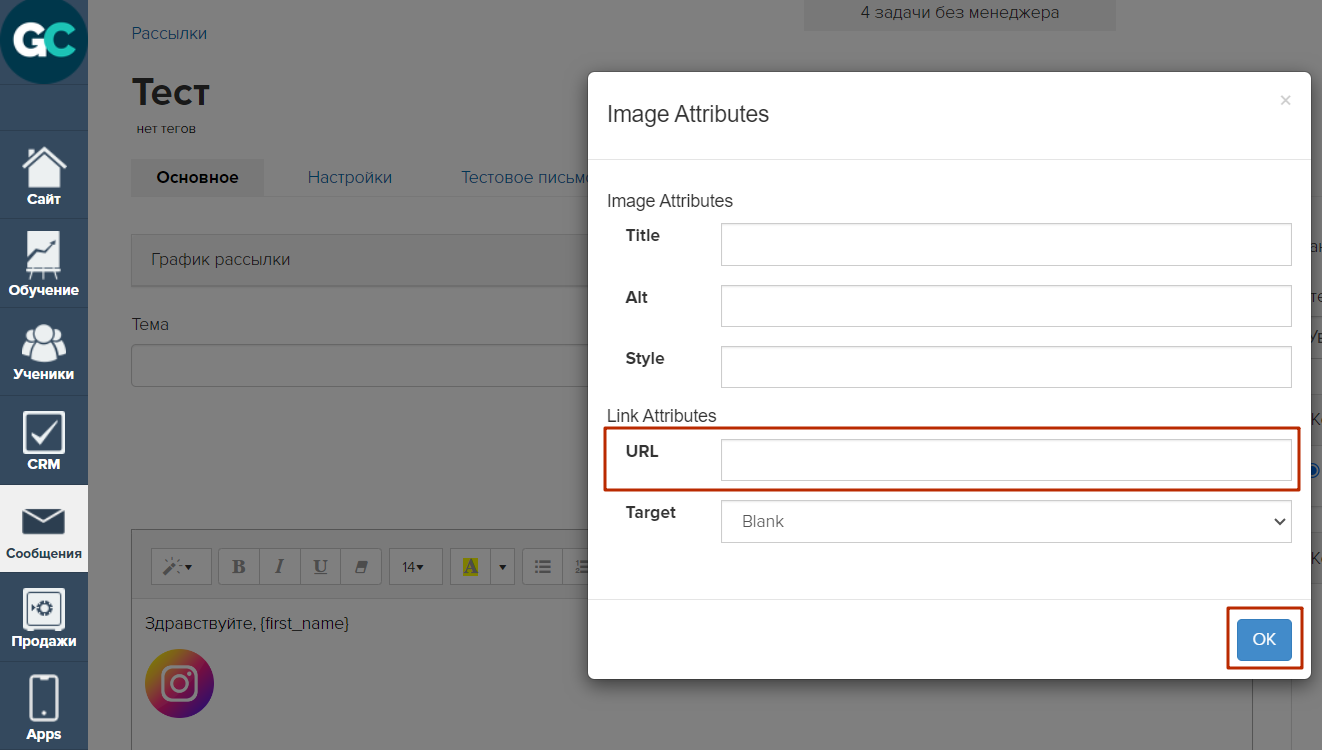Open the Ученики sidebar section
The image size is (1322, 750).
point(44,352)
